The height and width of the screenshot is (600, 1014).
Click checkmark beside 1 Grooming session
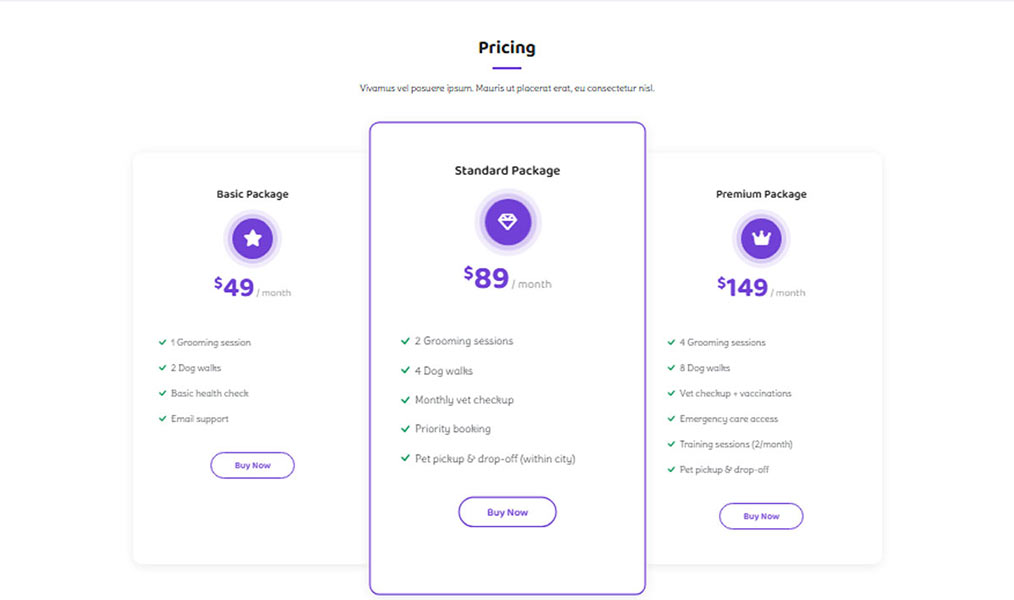tap(162, 342)
